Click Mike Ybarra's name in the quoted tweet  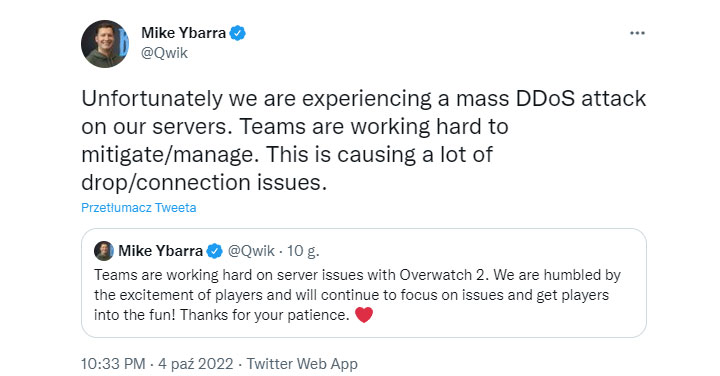(160, 251)
